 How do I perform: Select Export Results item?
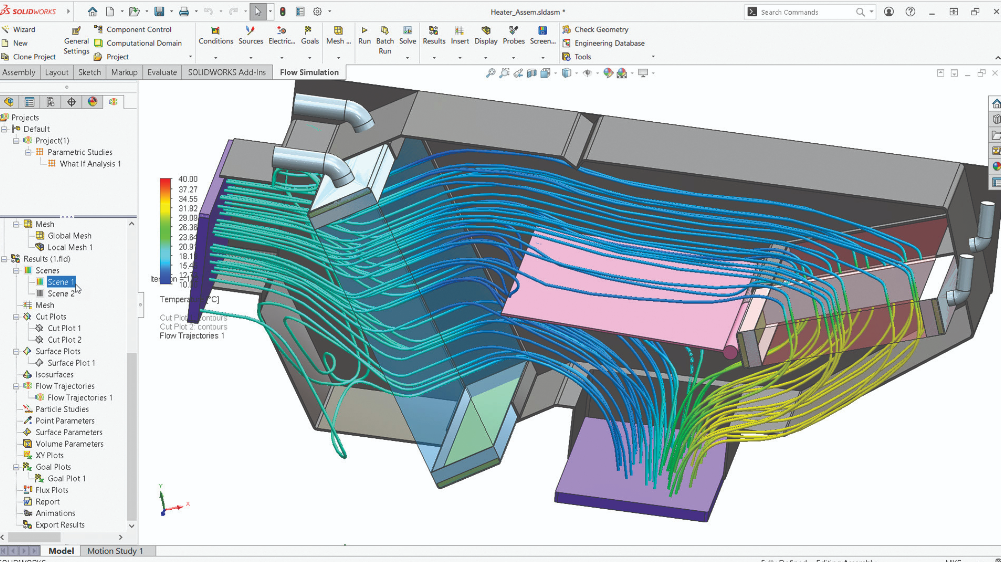point(59,525)
